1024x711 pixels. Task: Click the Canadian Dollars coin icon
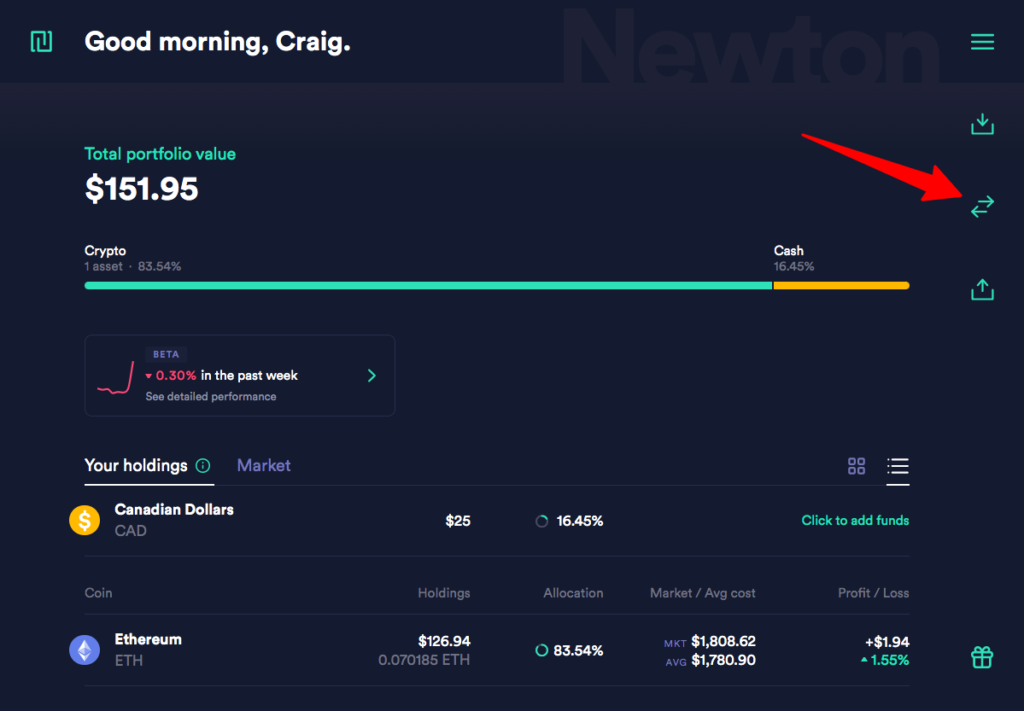coord(84,520)
